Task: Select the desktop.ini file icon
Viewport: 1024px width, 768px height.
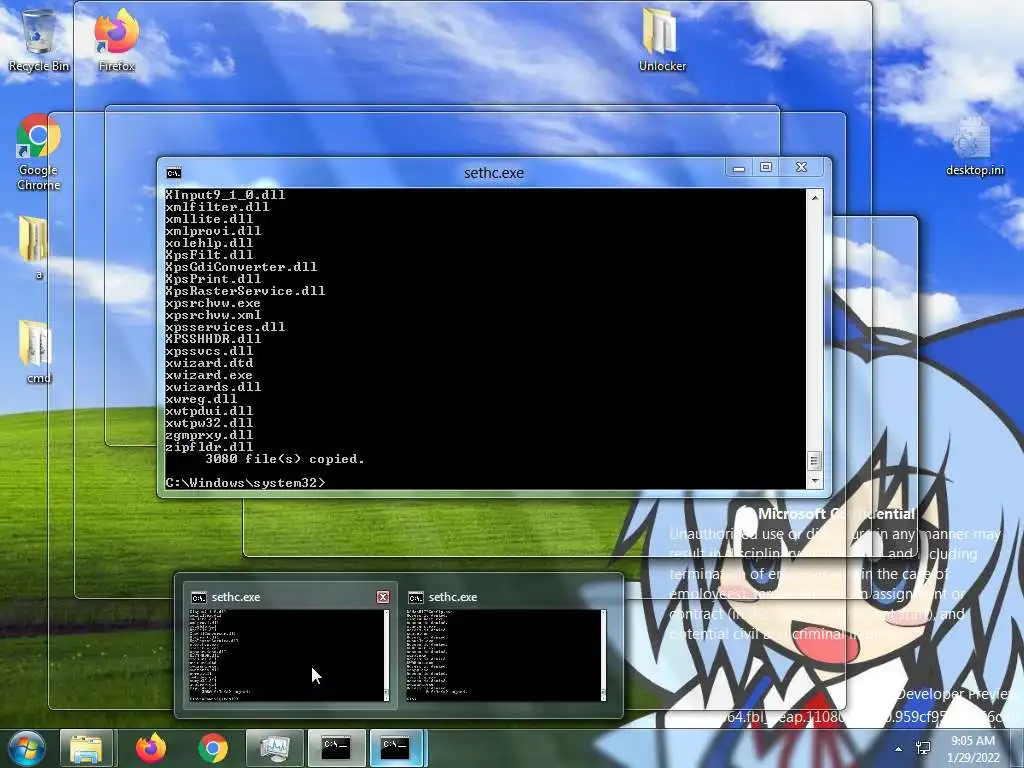Action: tap(974, 147)
